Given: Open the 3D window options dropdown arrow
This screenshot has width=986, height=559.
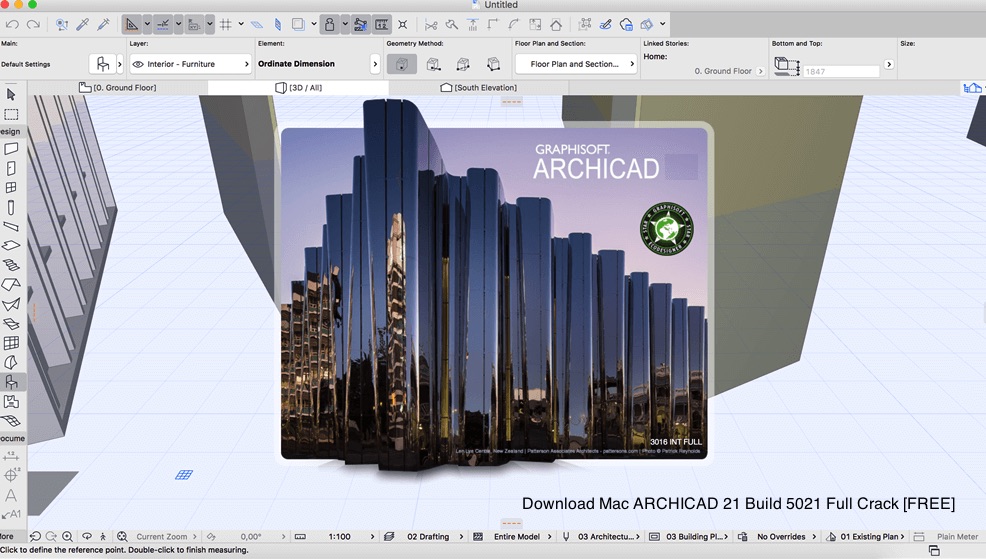Looking at the screenshot, I should point(663,25).
